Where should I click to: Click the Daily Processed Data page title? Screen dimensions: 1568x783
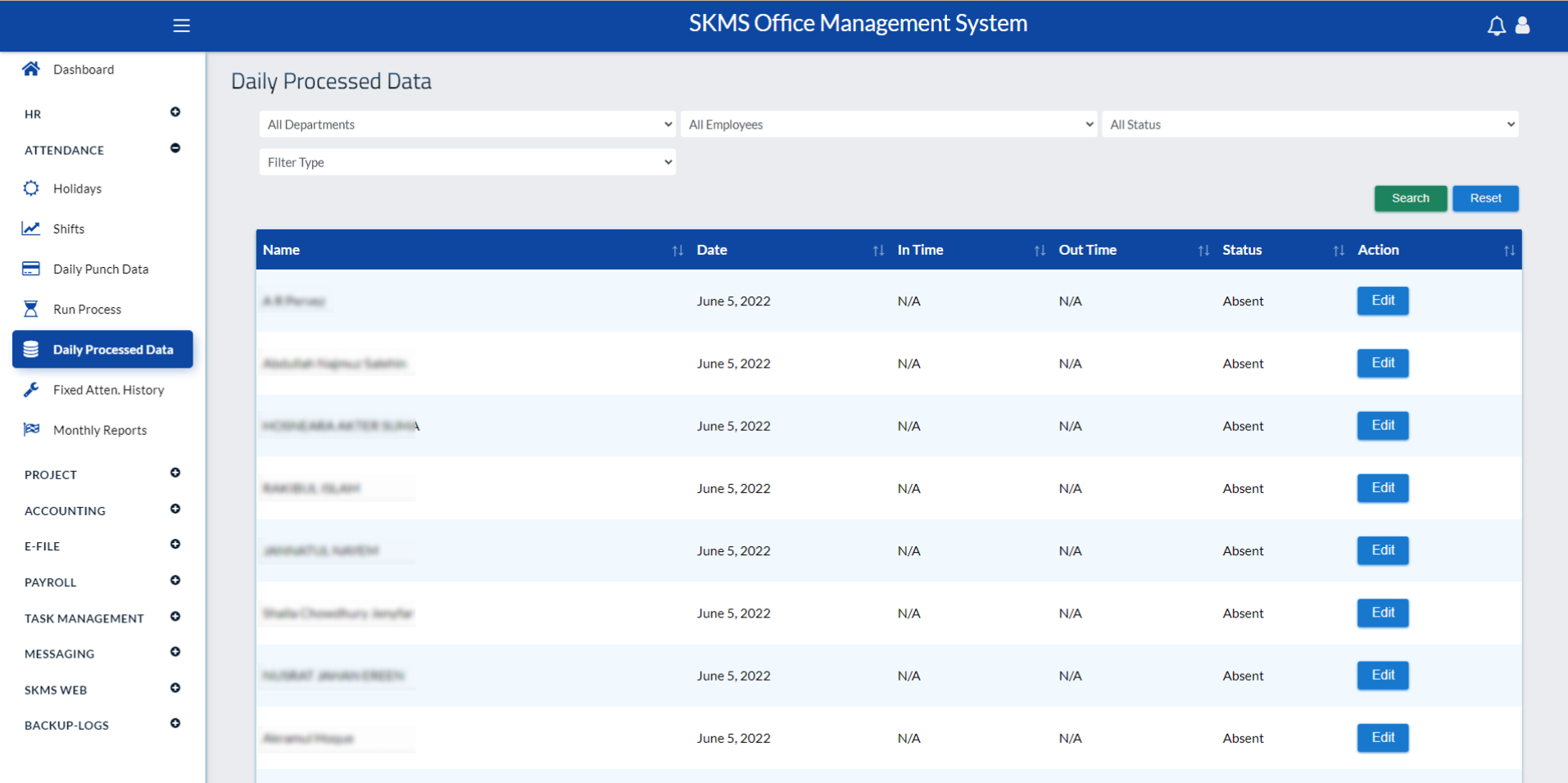click(x=331, y=81)
